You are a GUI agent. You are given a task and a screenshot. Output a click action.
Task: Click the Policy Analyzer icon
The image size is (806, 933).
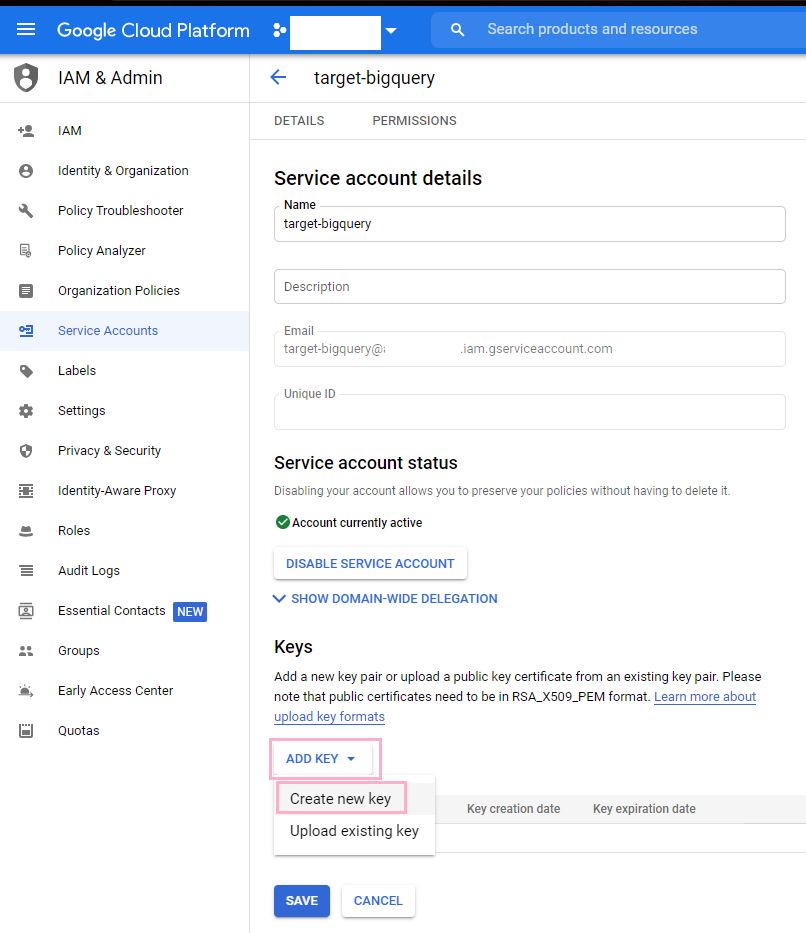[26, 251]
